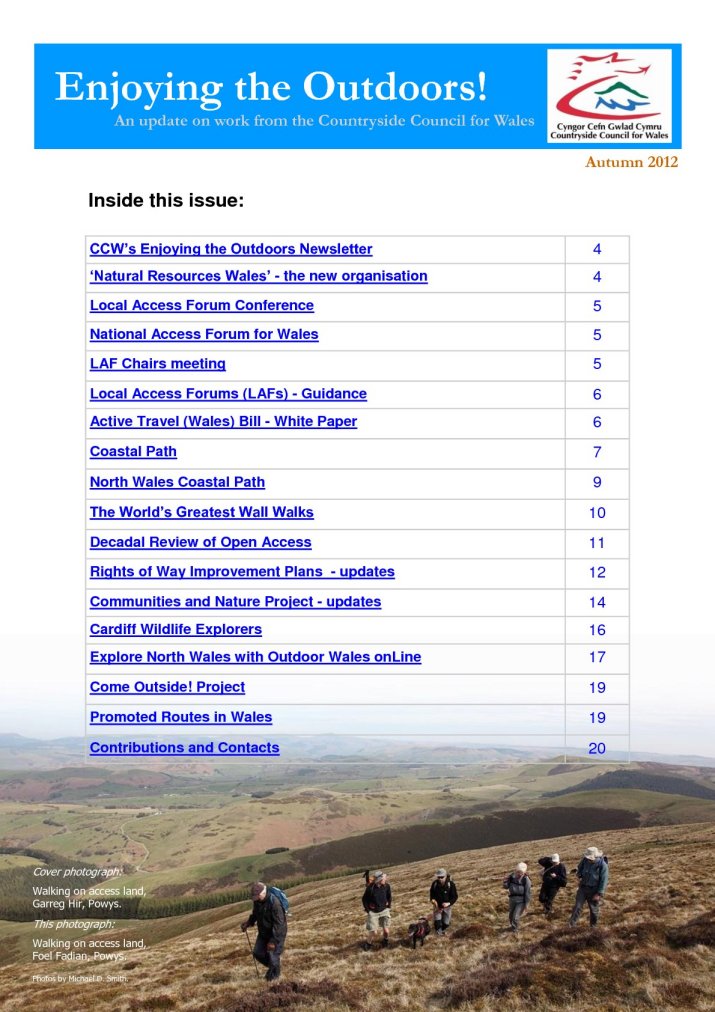Click the Countryside Council for Wales logo
Viewport: 715px width, 1012px height.
pyautogui.click(x=609, y=96)
